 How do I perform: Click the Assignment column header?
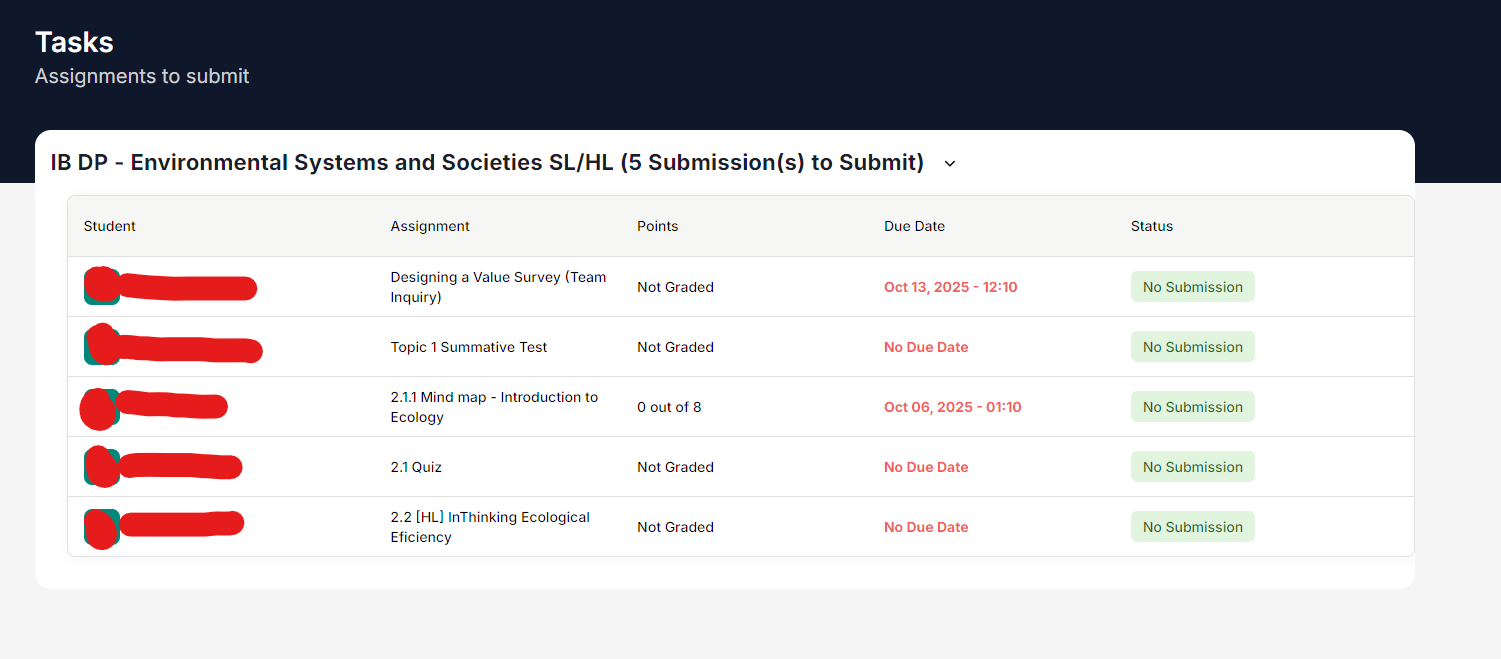click(430, 226)
